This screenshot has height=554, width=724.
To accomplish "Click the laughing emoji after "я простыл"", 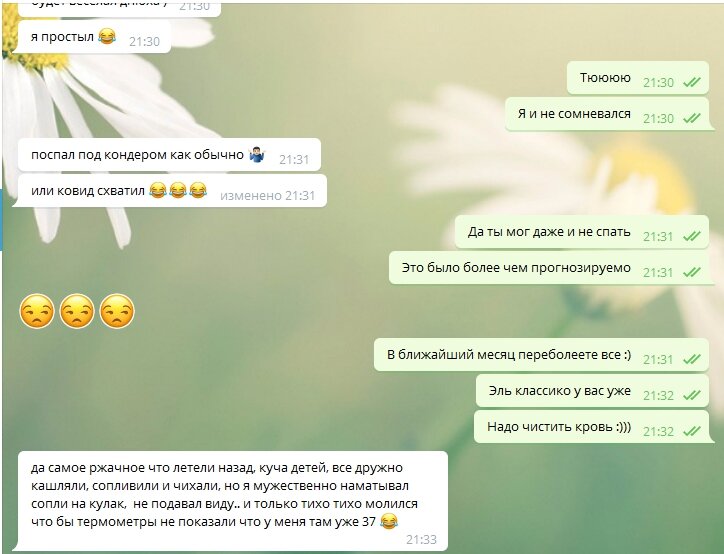I will (107, 36).
